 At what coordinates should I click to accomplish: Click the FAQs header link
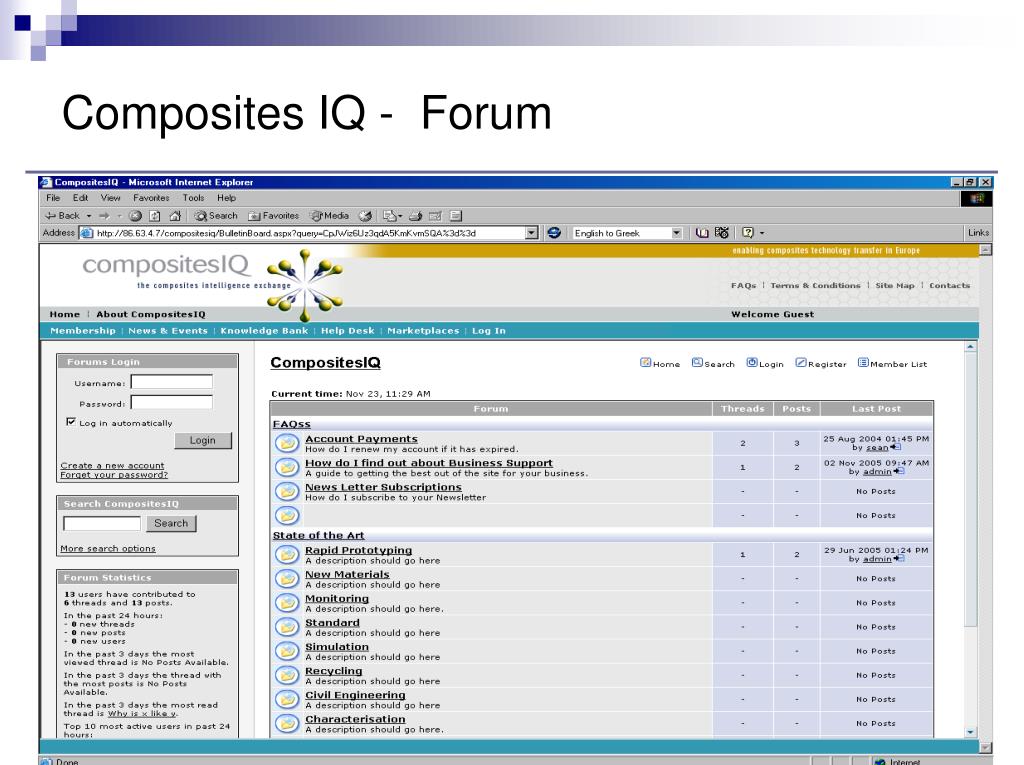click(743, 285)
